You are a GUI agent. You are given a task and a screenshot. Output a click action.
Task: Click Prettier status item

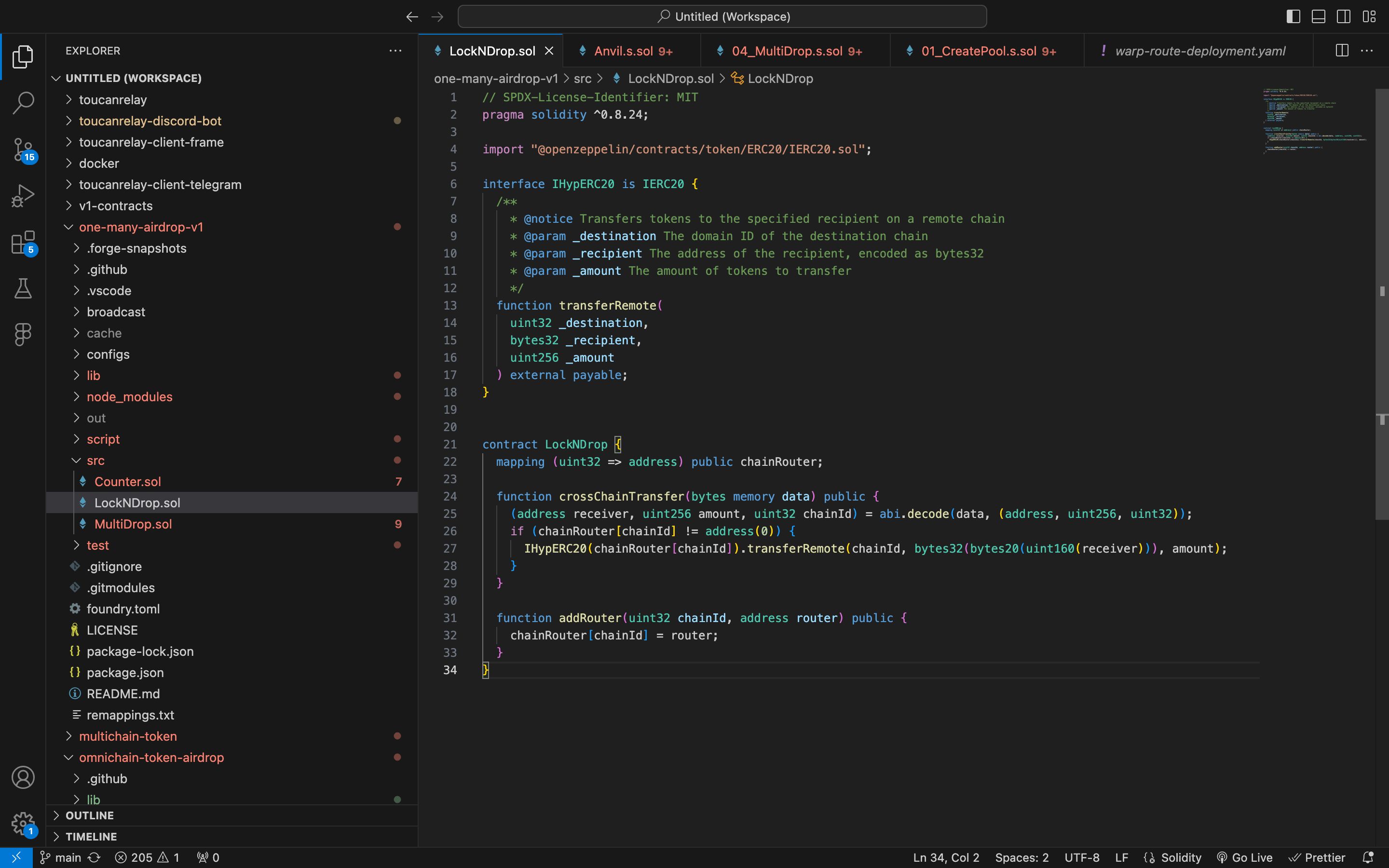point(1317,857)
